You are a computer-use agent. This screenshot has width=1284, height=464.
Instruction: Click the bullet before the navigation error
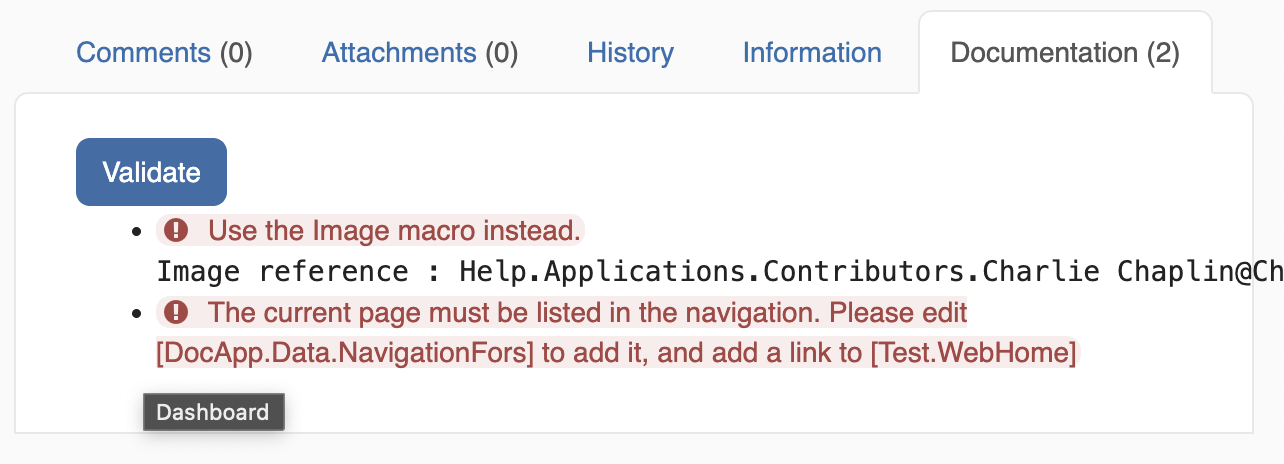(139, 315)
